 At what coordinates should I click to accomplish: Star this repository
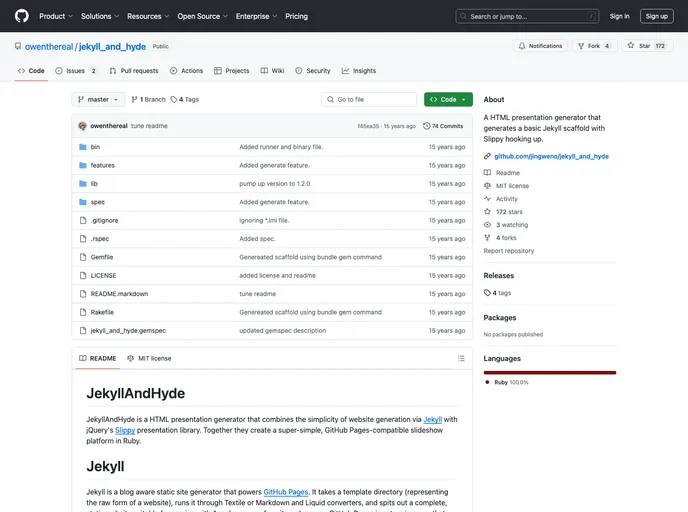coord(647,46)
